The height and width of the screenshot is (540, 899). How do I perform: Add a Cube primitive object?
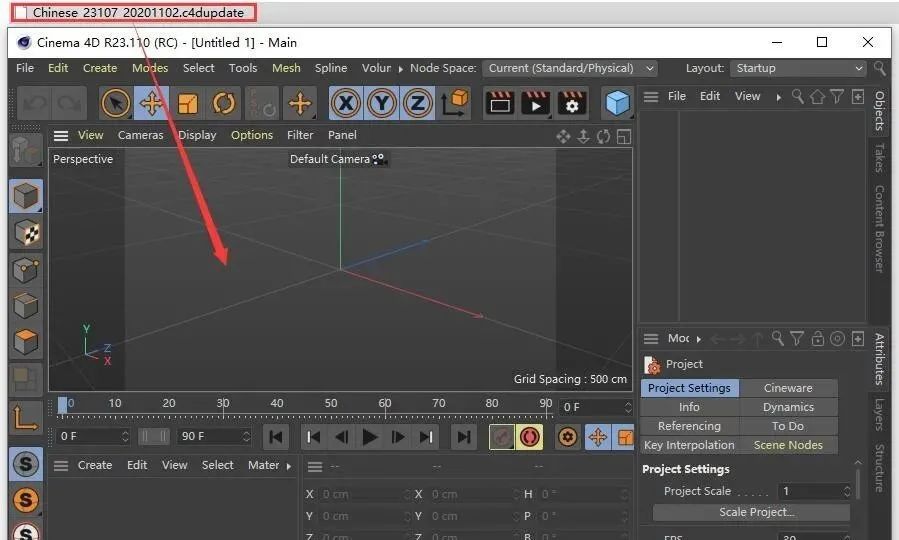(617, 104)
